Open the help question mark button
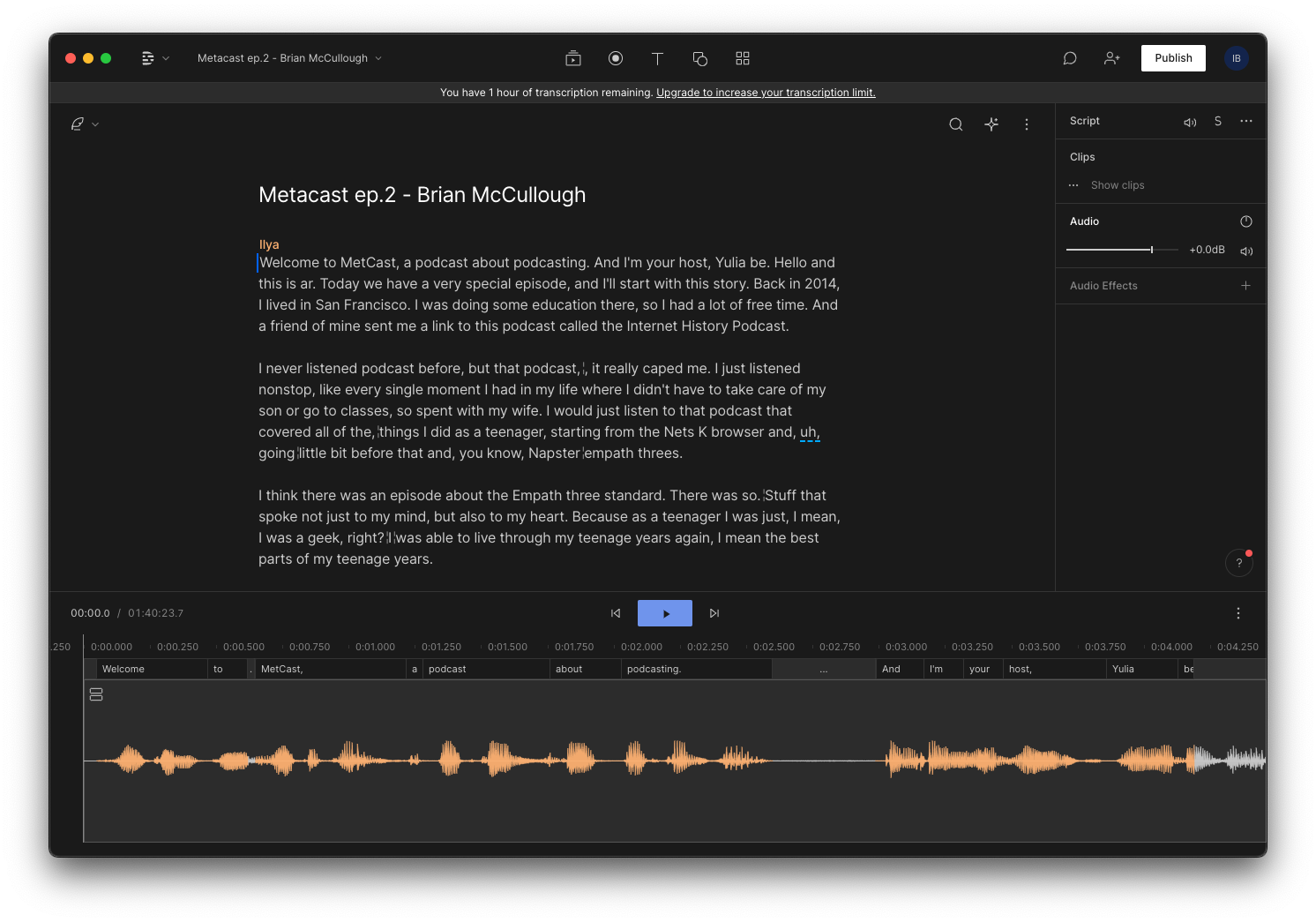Image resolution: width=1316 pixels, height=922 pixels. coord(1239,563)
